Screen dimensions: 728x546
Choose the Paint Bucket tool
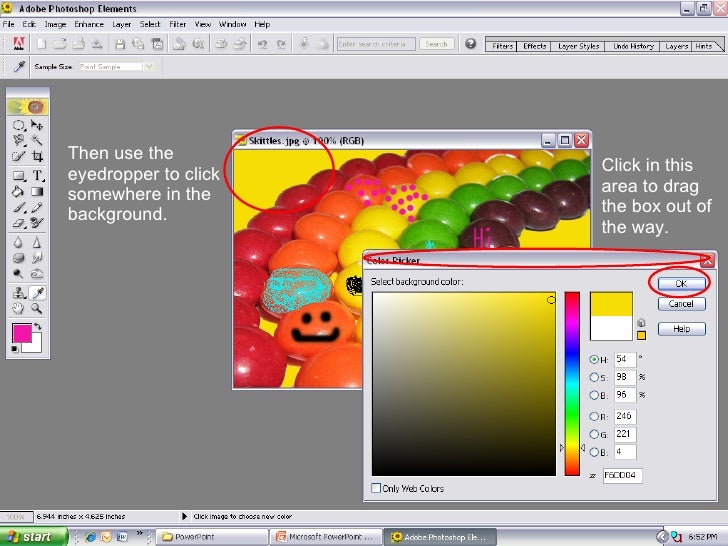tap(19, 191)
